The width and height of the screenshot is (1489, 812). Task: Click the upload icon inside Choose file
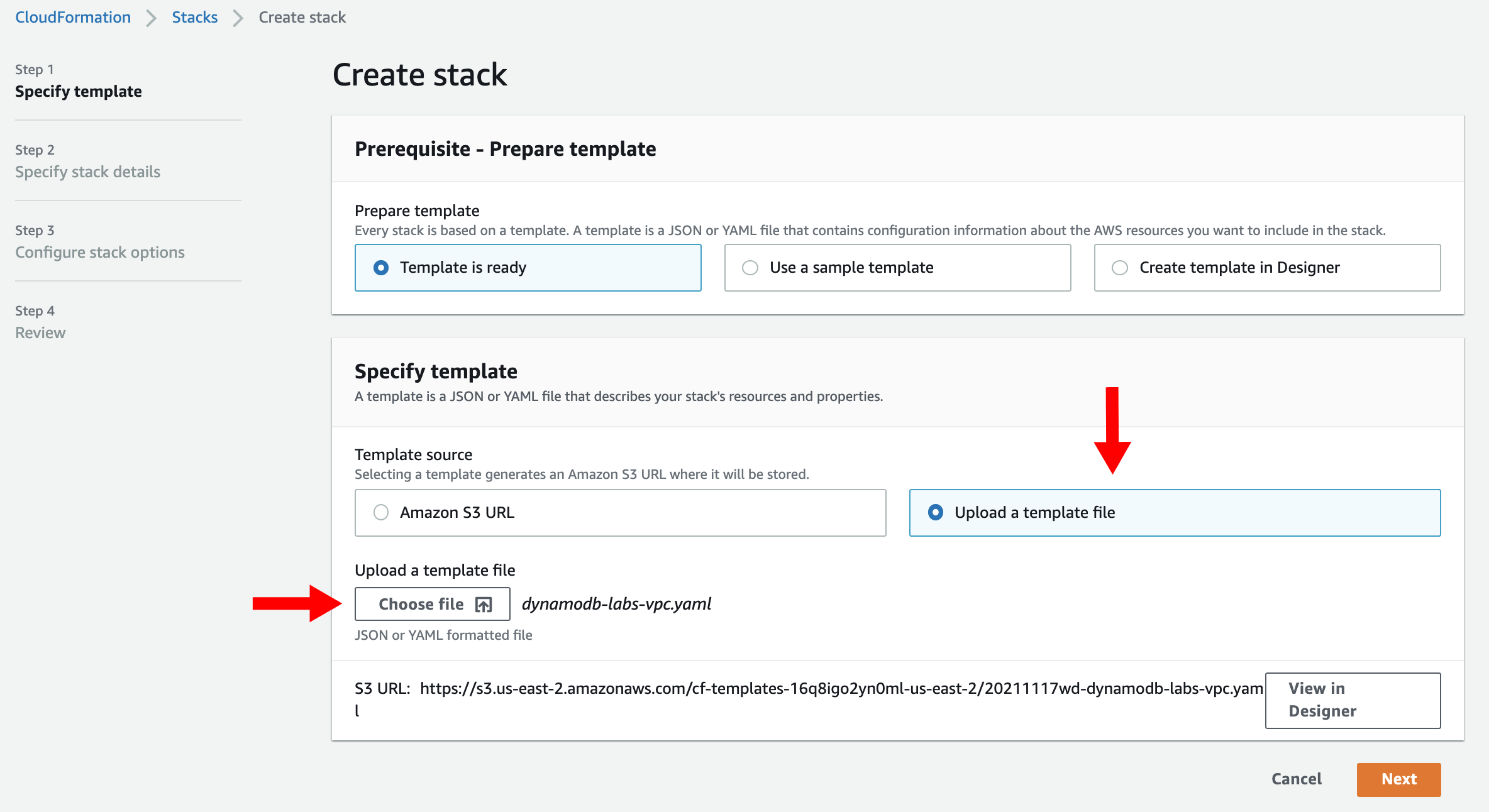click(484, 605)
